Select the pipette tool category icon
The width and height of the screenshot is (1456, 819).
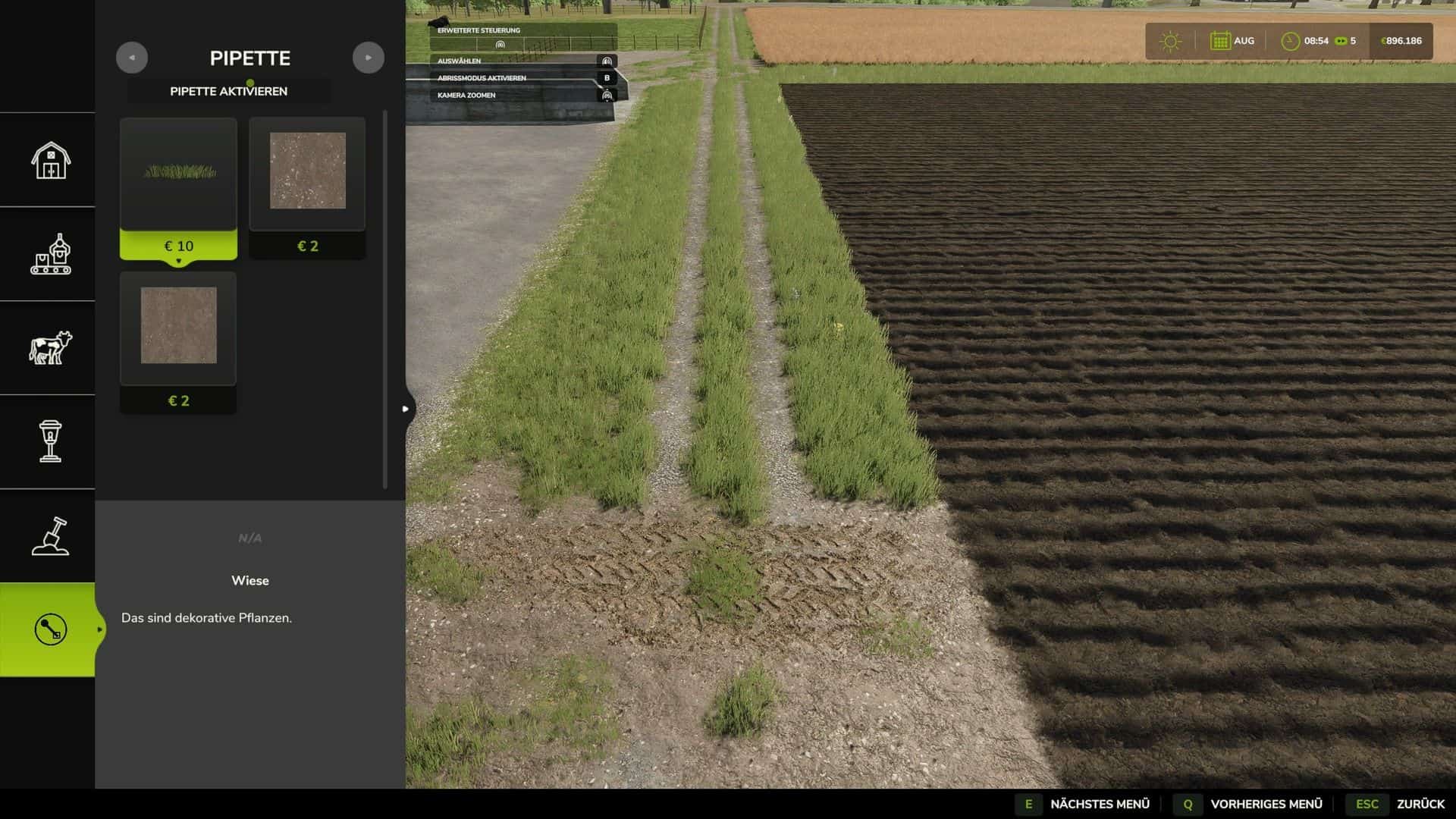50,629
